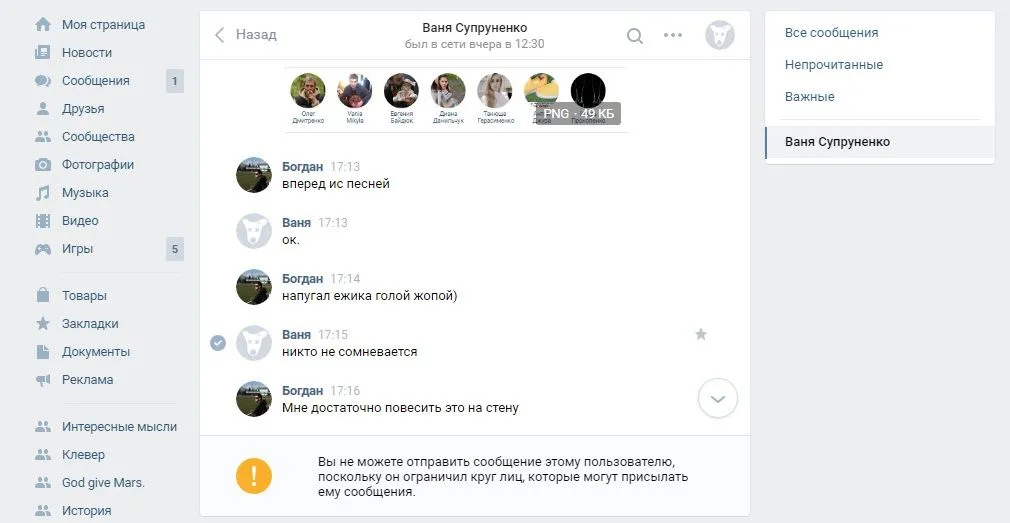Image resolution: width=1010 pixels, height=523 pixels.
Task: Open Ваня Супруненко's profile from header name
Action: [x=475, y=28]
